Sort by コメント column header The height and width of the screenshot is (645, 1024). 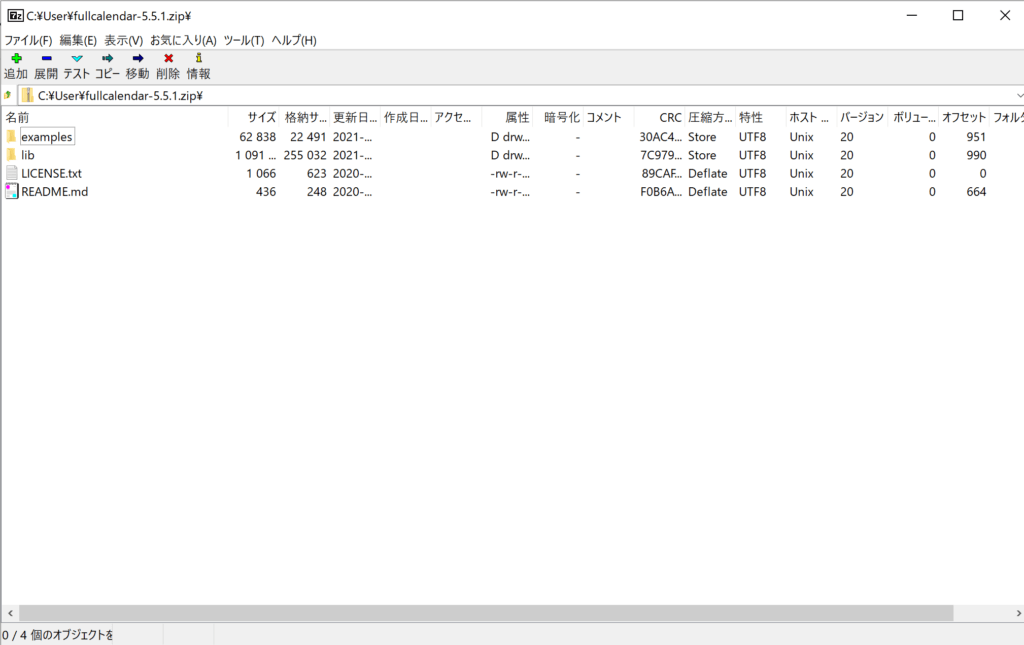click(609, 118)
